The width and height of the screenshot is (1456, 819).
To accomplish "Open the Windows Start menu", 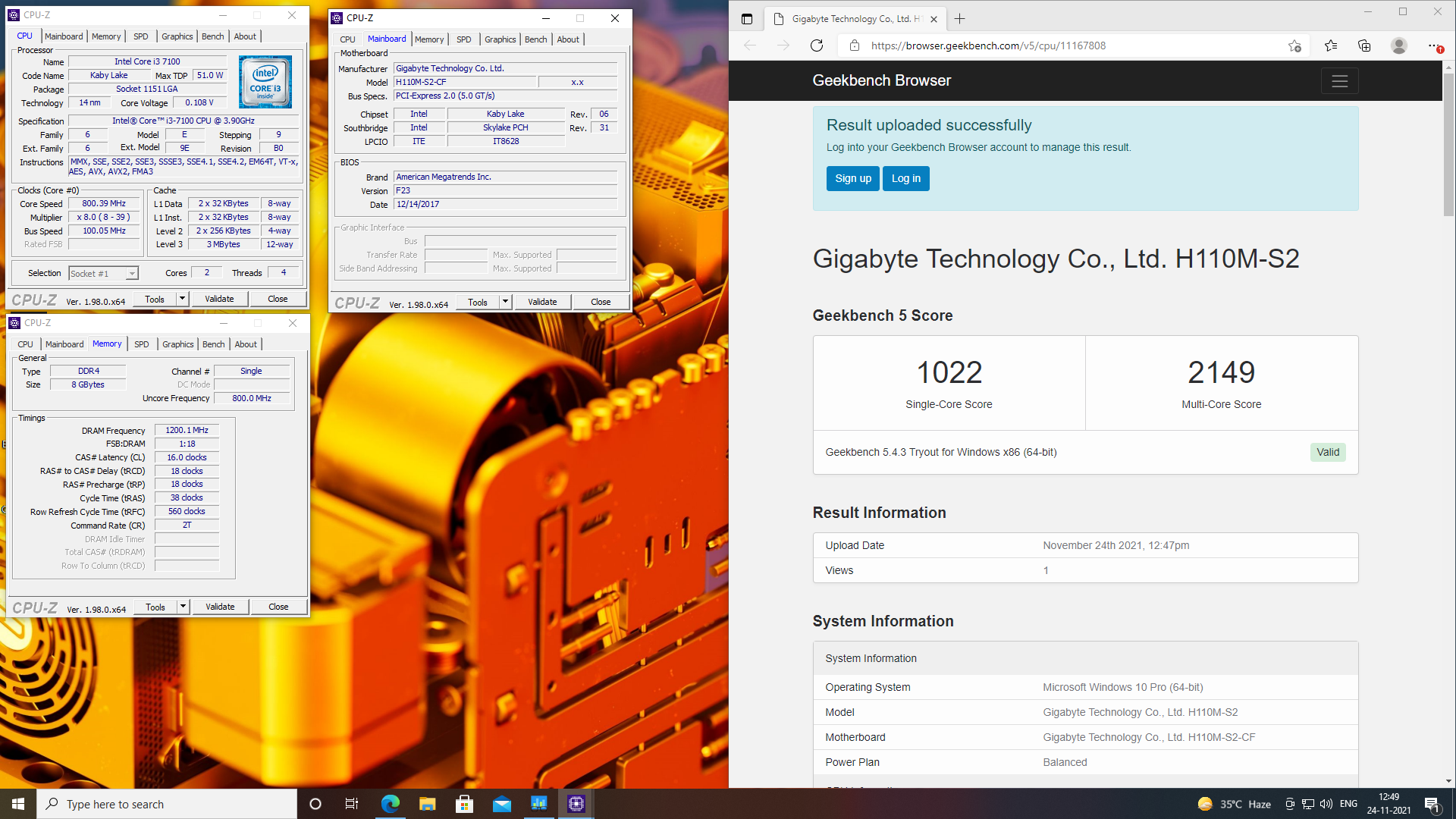I will pyautogui.click(x=18, y=804).
